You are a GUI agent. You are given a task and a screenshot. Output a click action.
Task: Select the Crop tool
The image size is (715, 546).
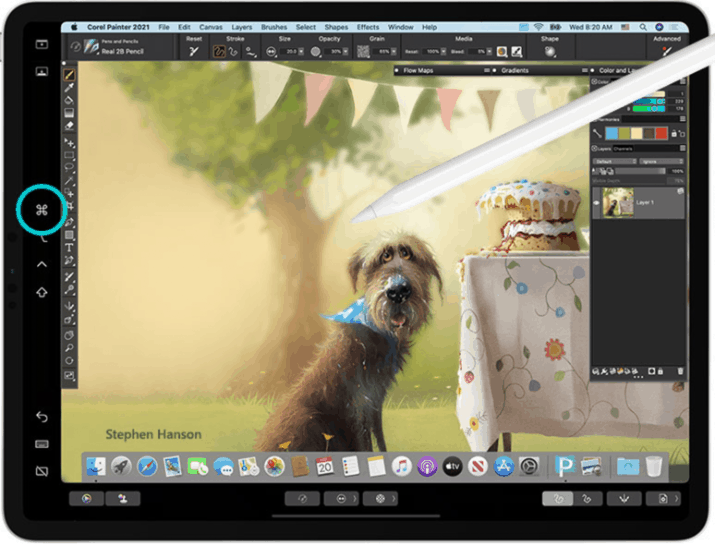[x=70, y=207]
